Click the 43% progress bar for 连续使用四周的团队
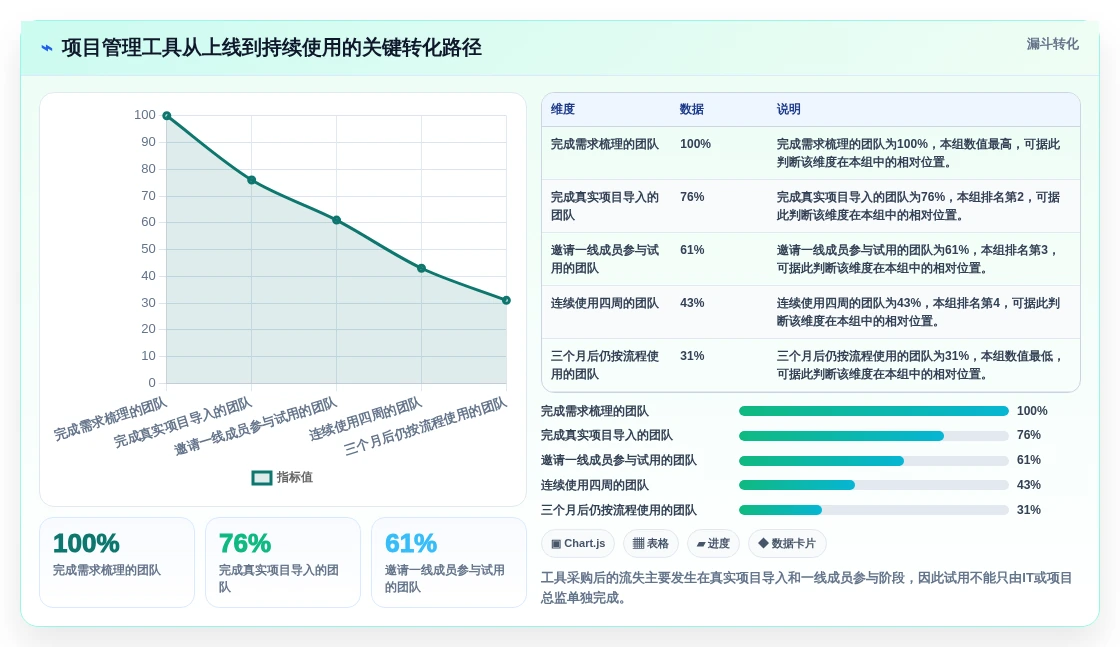 tap(873, 486)
